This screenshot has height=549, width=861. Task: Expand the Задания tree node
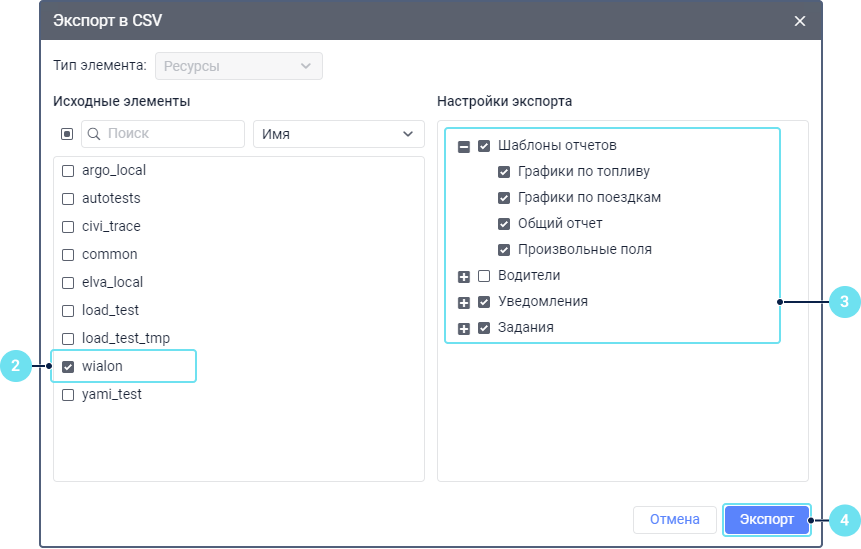pos(464,328)
